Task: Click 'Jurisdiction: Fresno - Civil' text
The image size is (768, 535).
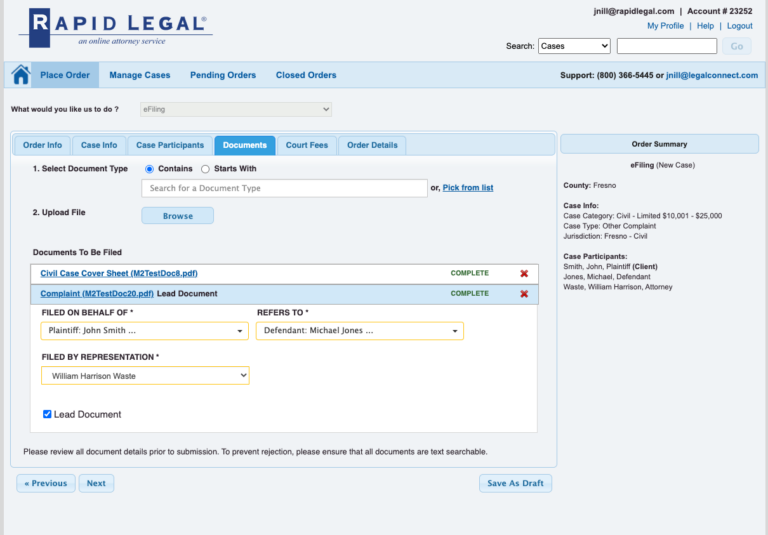Action: (x=605, y=236)
